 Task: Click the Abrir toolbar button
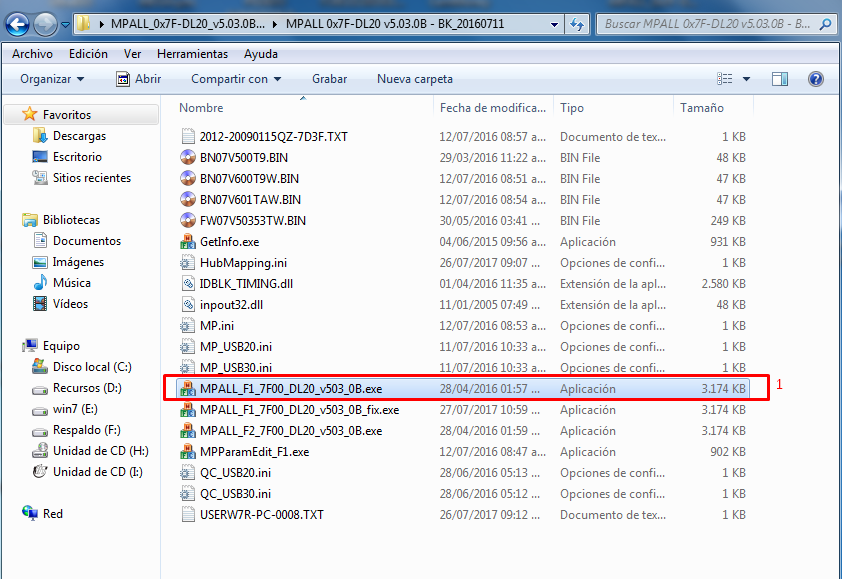(x=139, y=79)
